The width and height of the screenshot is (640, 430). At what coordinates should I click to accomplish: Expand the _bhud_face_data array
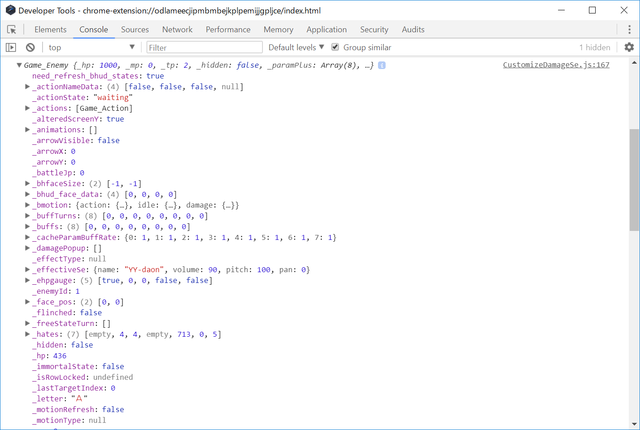click(27, 194)
